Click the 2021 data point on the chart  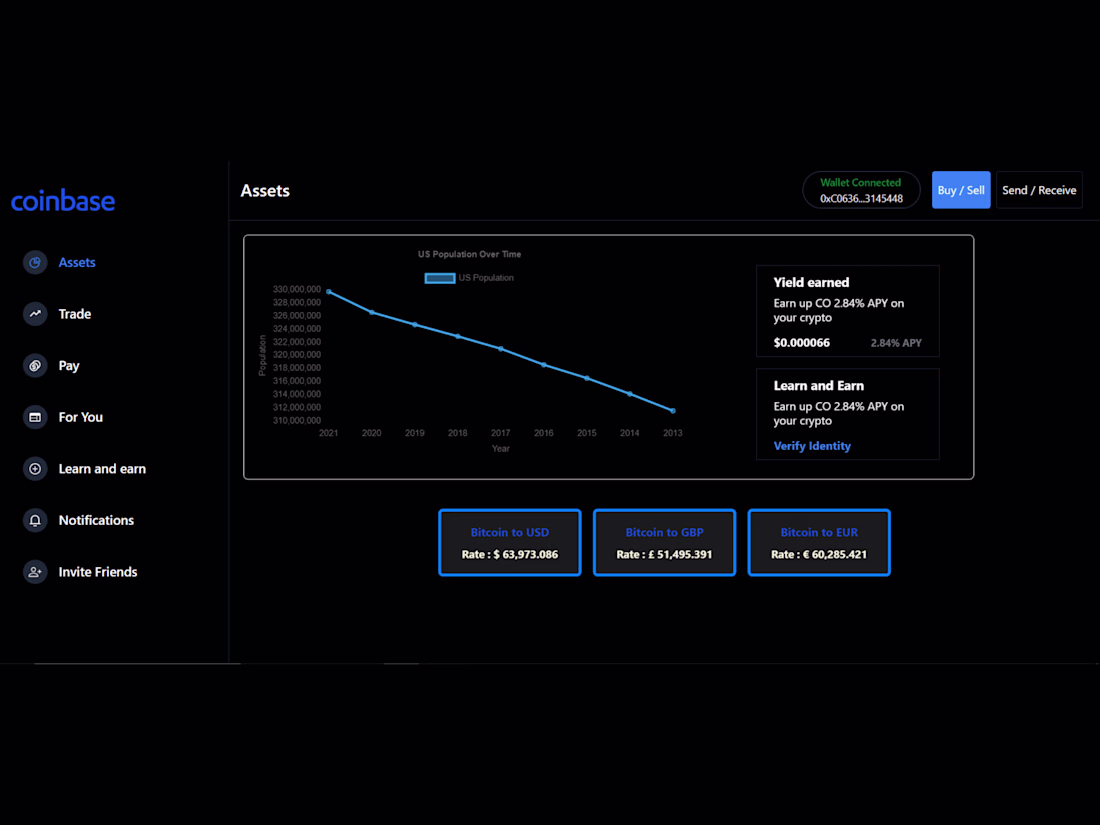(327, 290)
